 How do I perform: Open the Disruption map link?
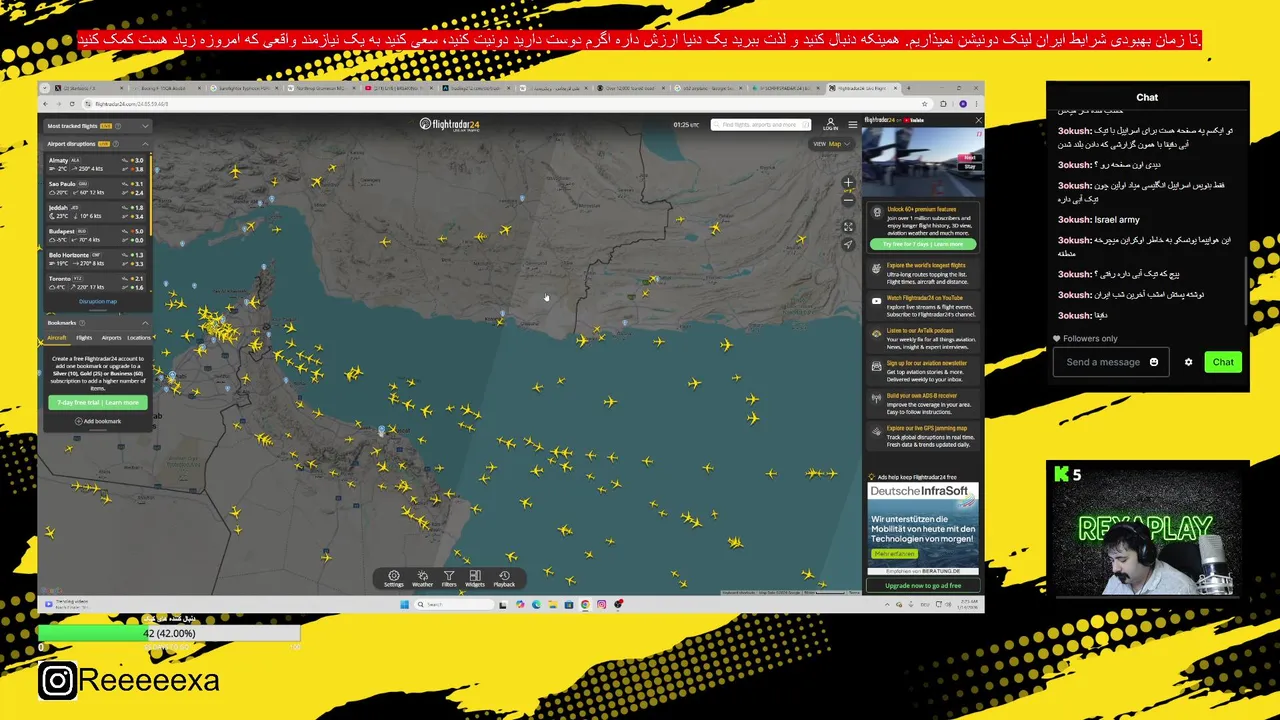click(98, 301)
